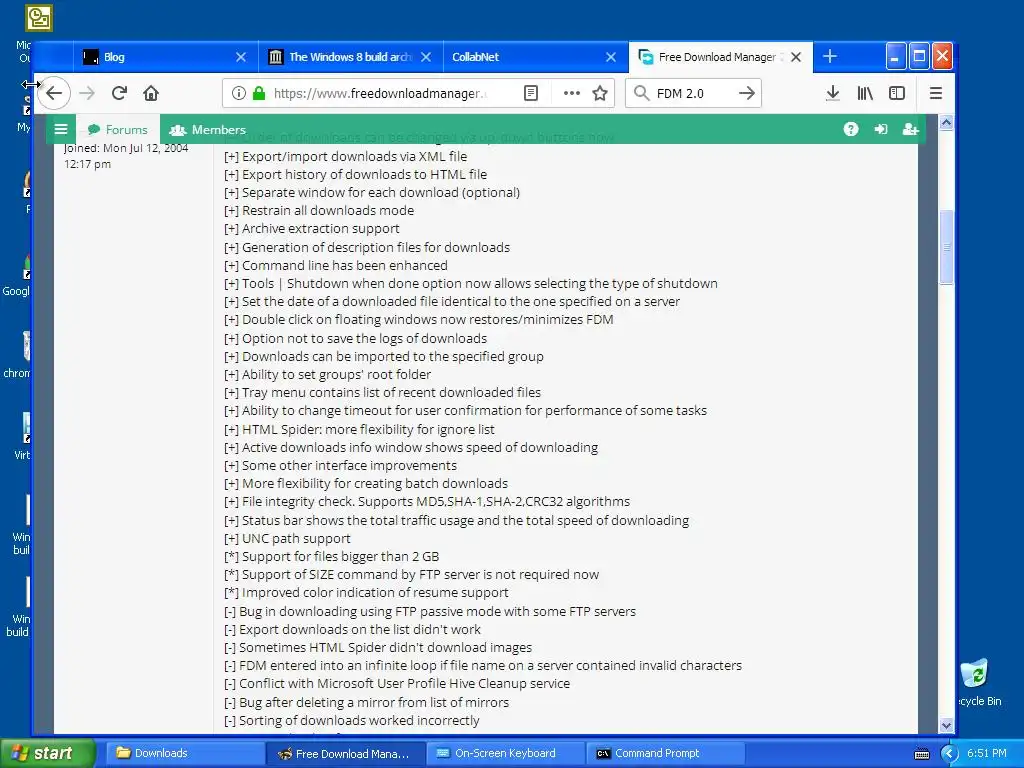
Task: Toggle the Firefox sidebar icon
Action: click(x=897, y=93)
